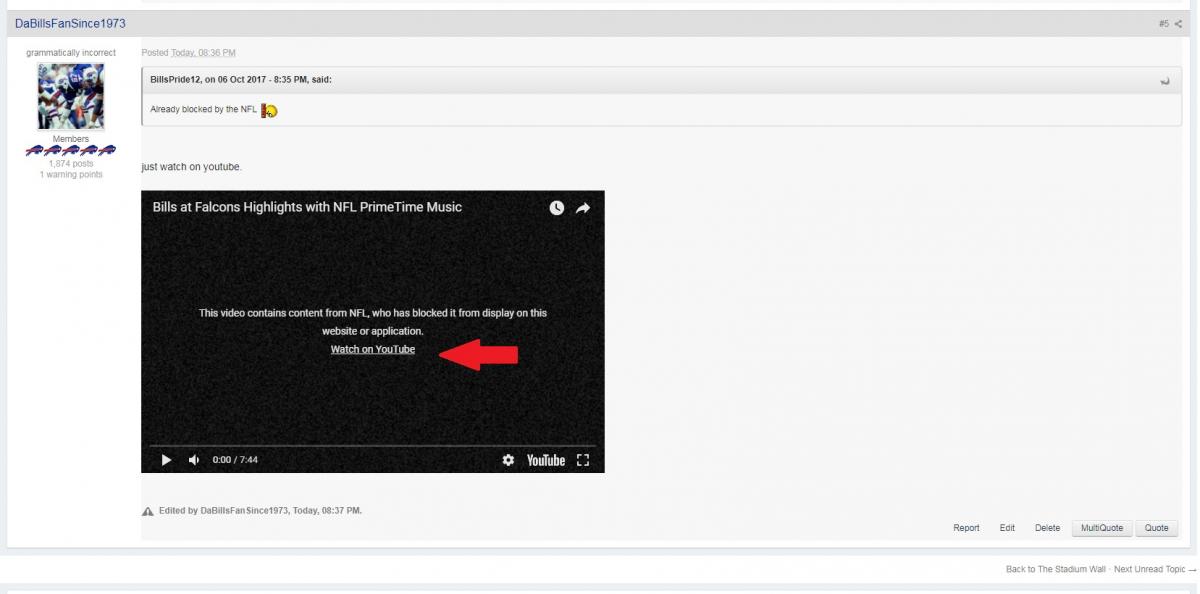Click the watch later clock icon
1200x594 pixels.
coord(557,208)
